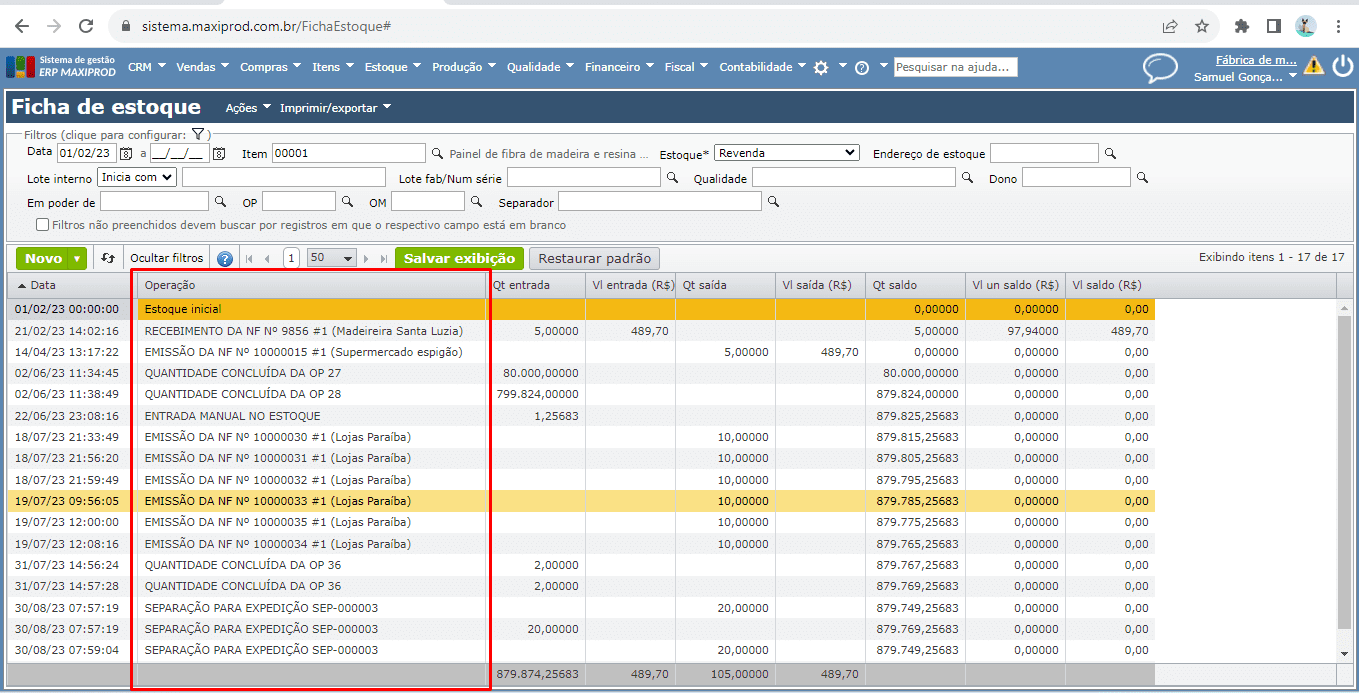Viewport: 1359px width, 693px height.
Task: Click the Salvar exibição button
Action: [x=459, y=258]
